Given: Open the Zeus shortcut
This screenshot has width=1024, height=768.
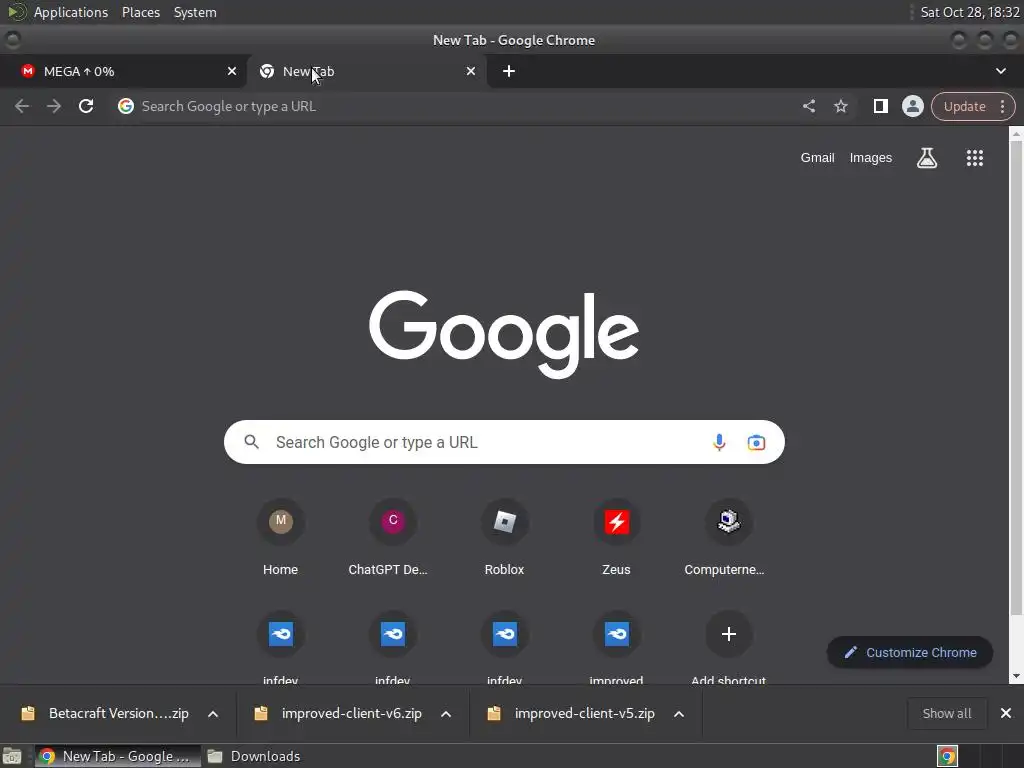Looking at the screenshot, I should 616,539.
